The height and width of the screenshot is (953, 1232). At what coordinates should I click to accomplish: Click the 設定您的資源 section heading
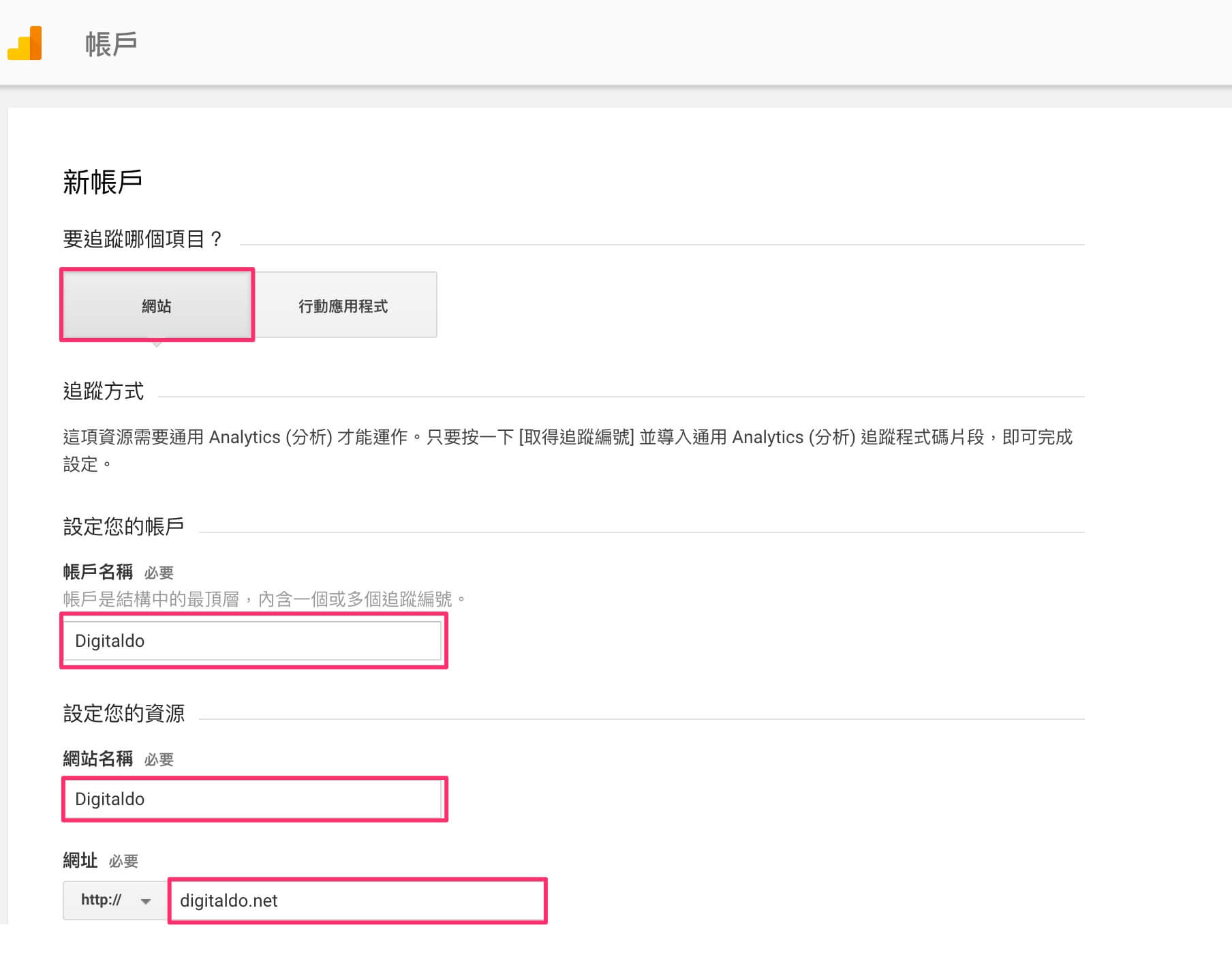pos(123,714)
